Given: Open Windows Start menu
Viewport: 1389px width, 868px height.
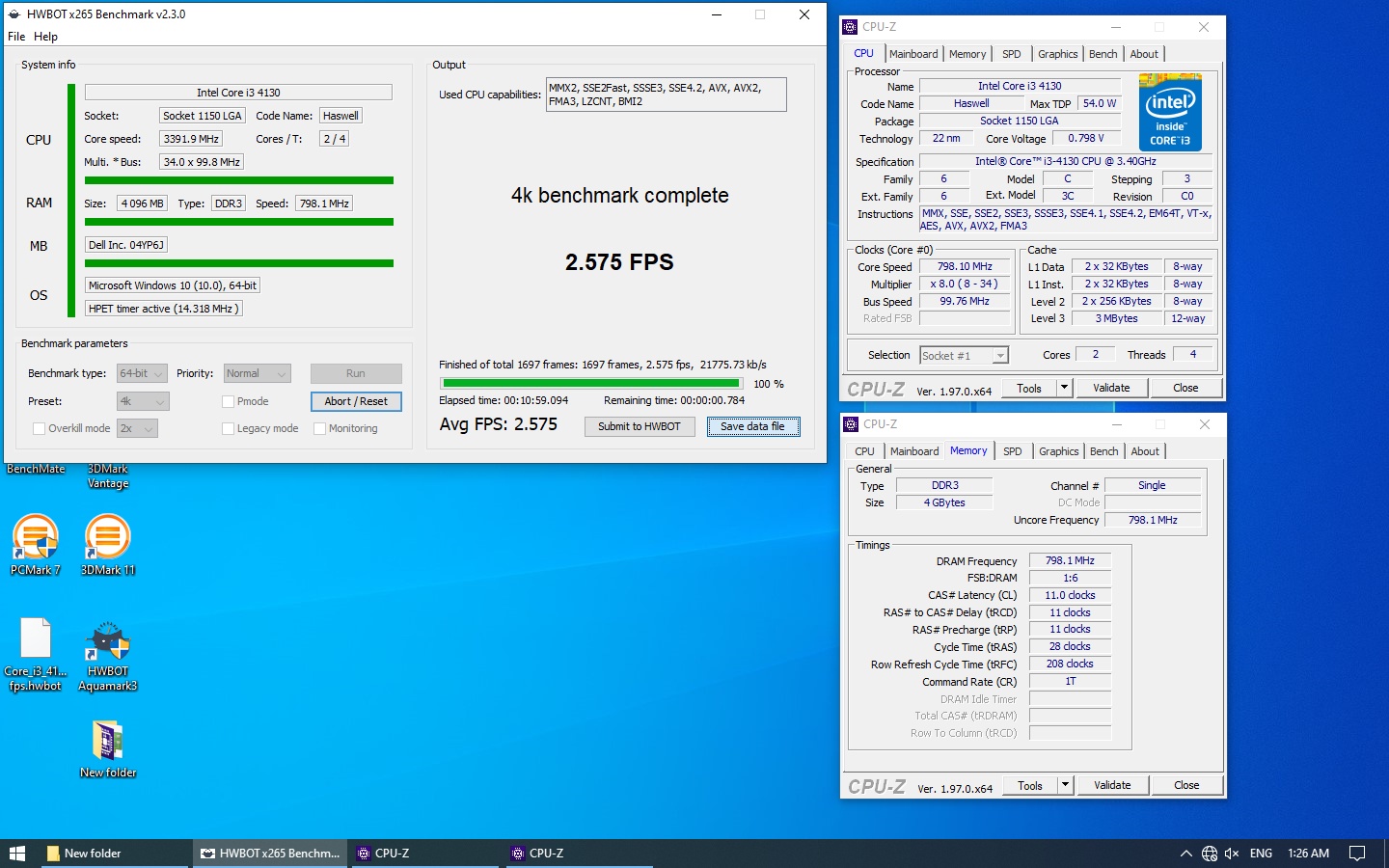Looking at the screenshot, I should point(16,854).
